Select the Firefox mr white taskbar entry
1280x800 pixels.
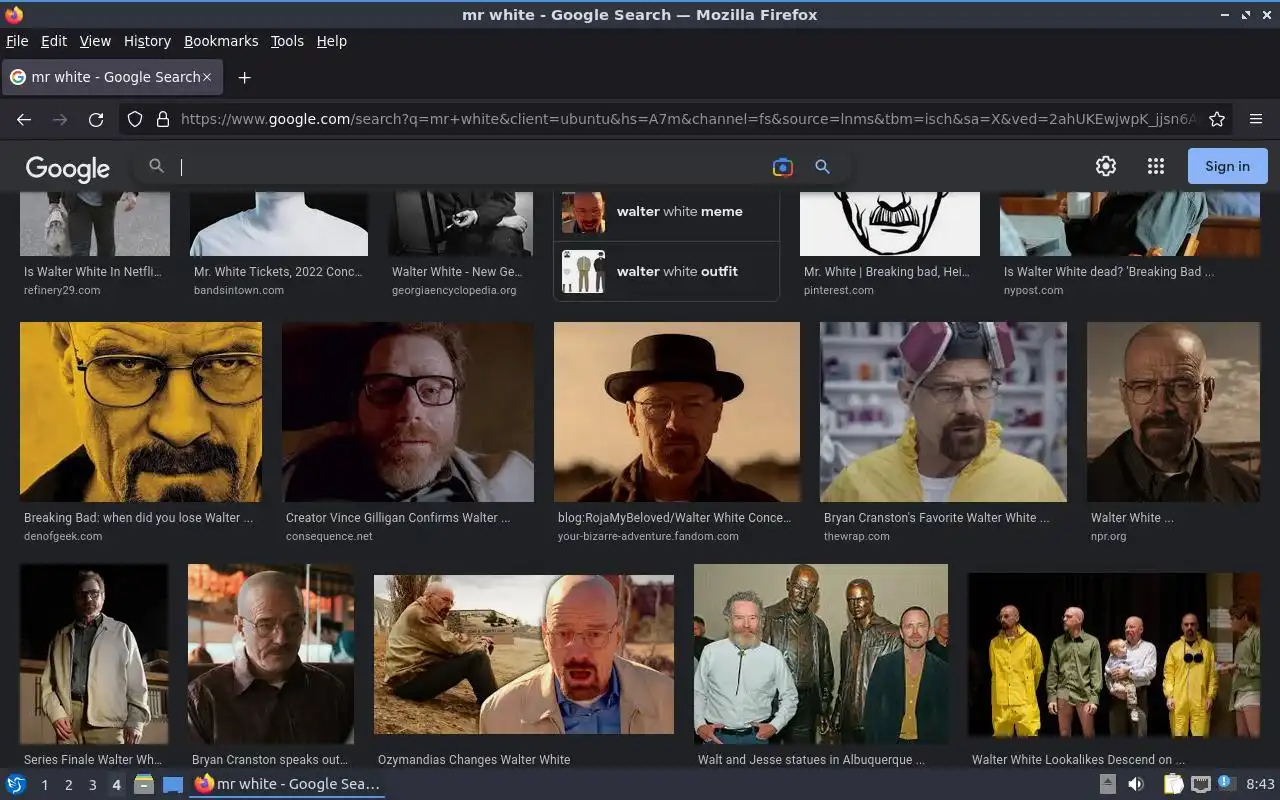pos(288,784)
